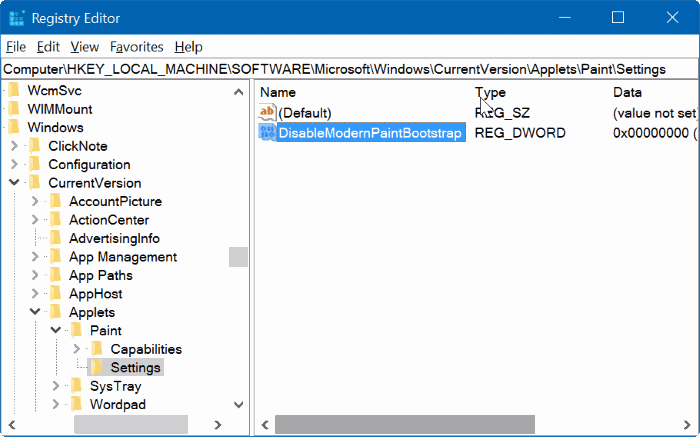Select the (Default) value name
This screenshot has width=700, height=437.
point(305,113)
